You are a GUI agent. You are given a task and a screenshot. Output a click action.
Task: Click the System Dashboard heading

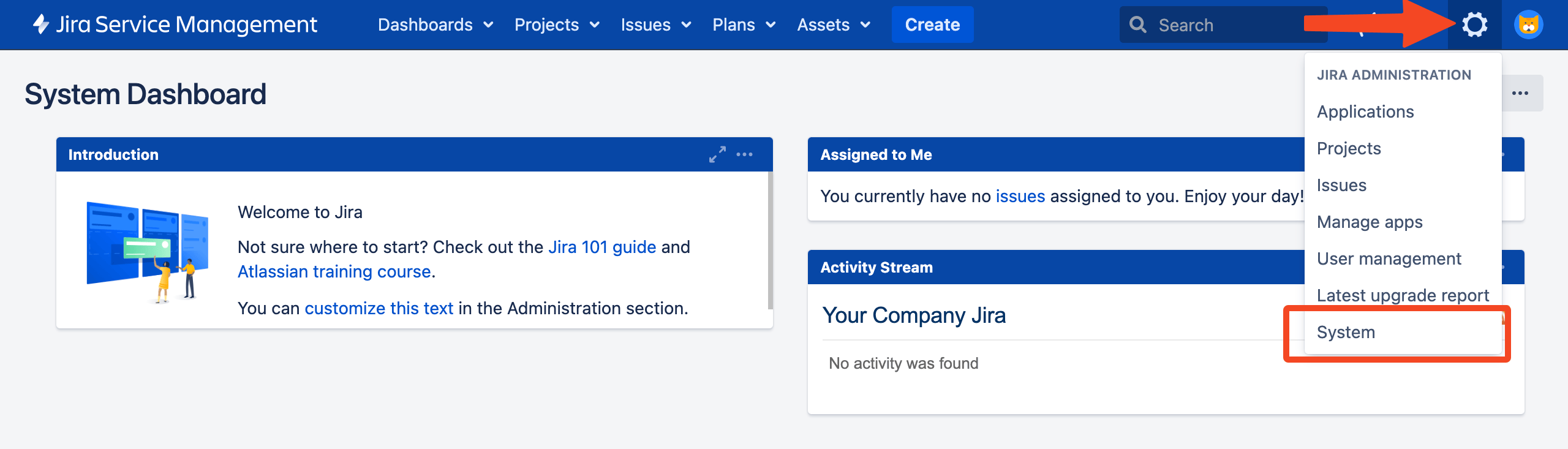pyautogui.click(x=145, y=94)
